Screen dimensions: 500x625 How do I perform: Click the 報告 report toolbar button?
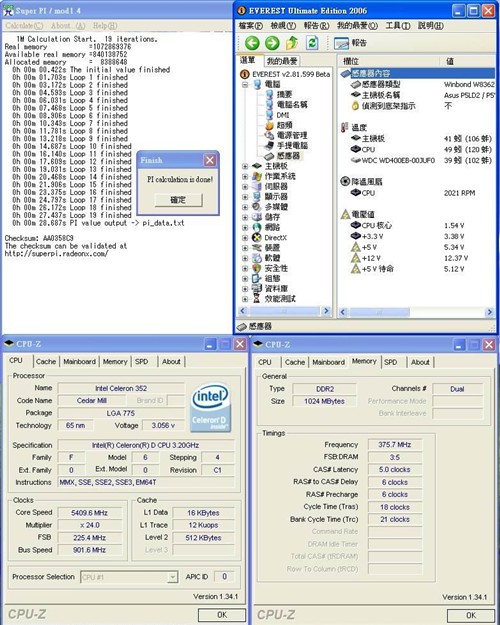point(350,43)
